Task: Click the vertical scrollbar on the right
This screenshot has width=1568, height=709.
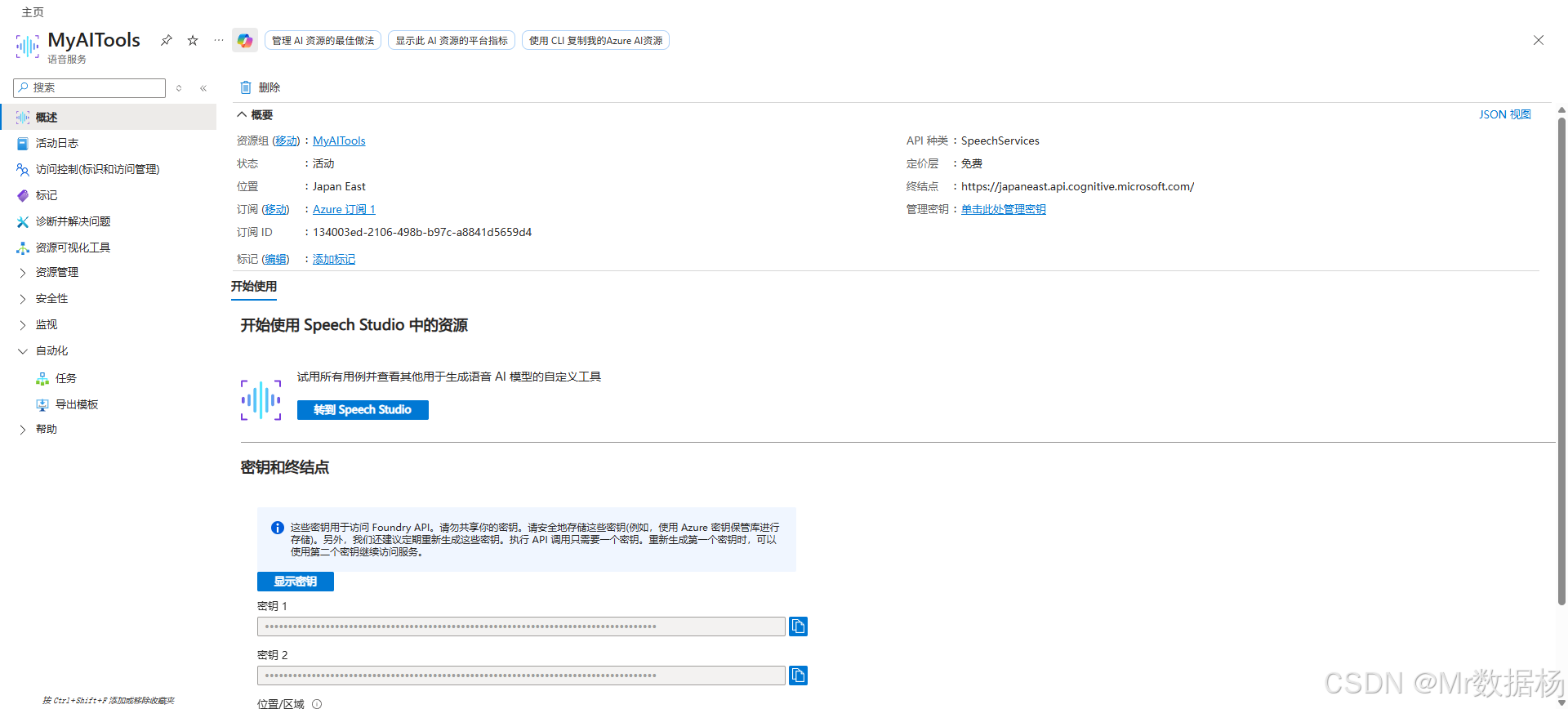Action: point(1561,359)
